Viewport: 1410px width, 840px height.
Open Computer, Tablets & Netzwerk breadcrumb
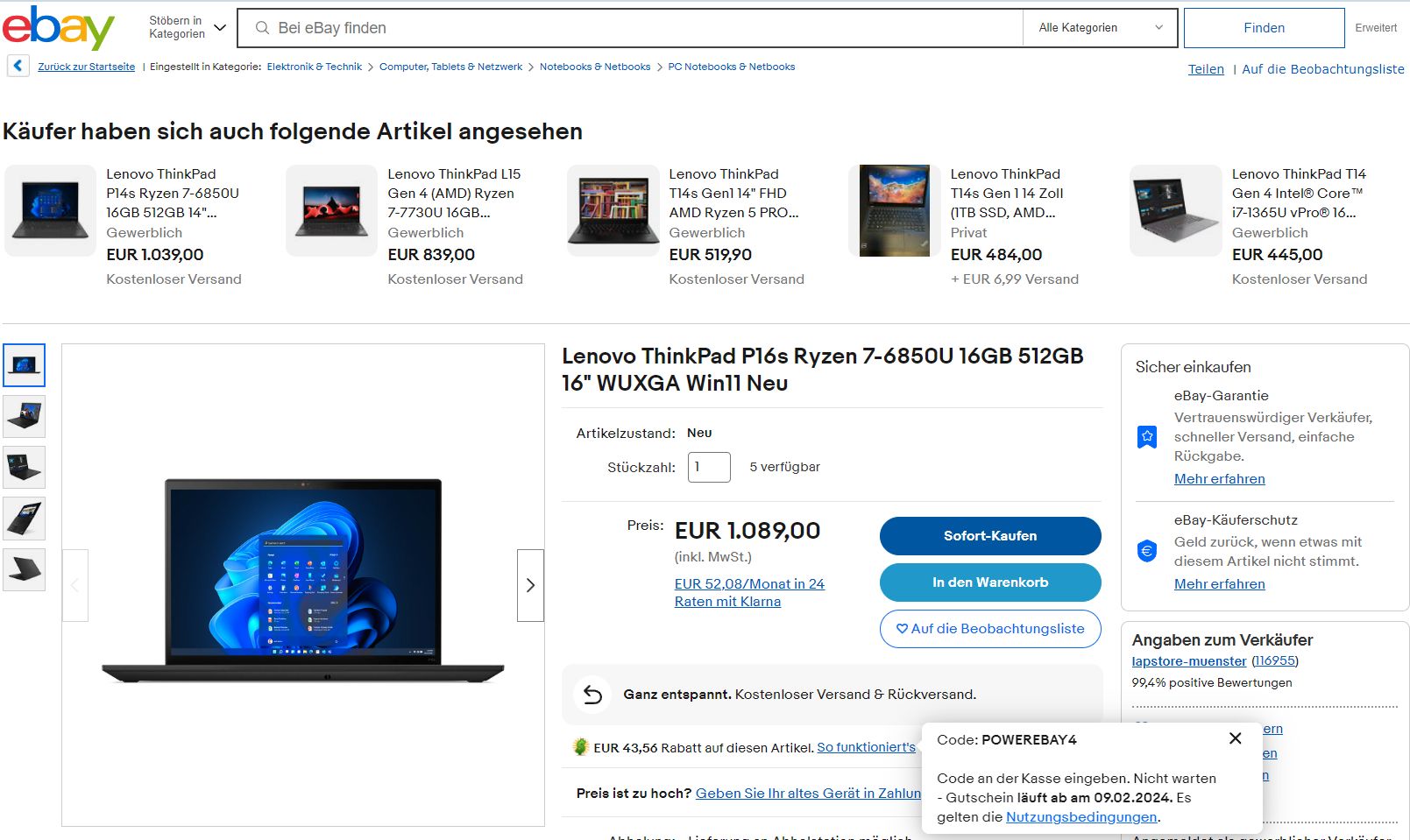coord(450,67)
